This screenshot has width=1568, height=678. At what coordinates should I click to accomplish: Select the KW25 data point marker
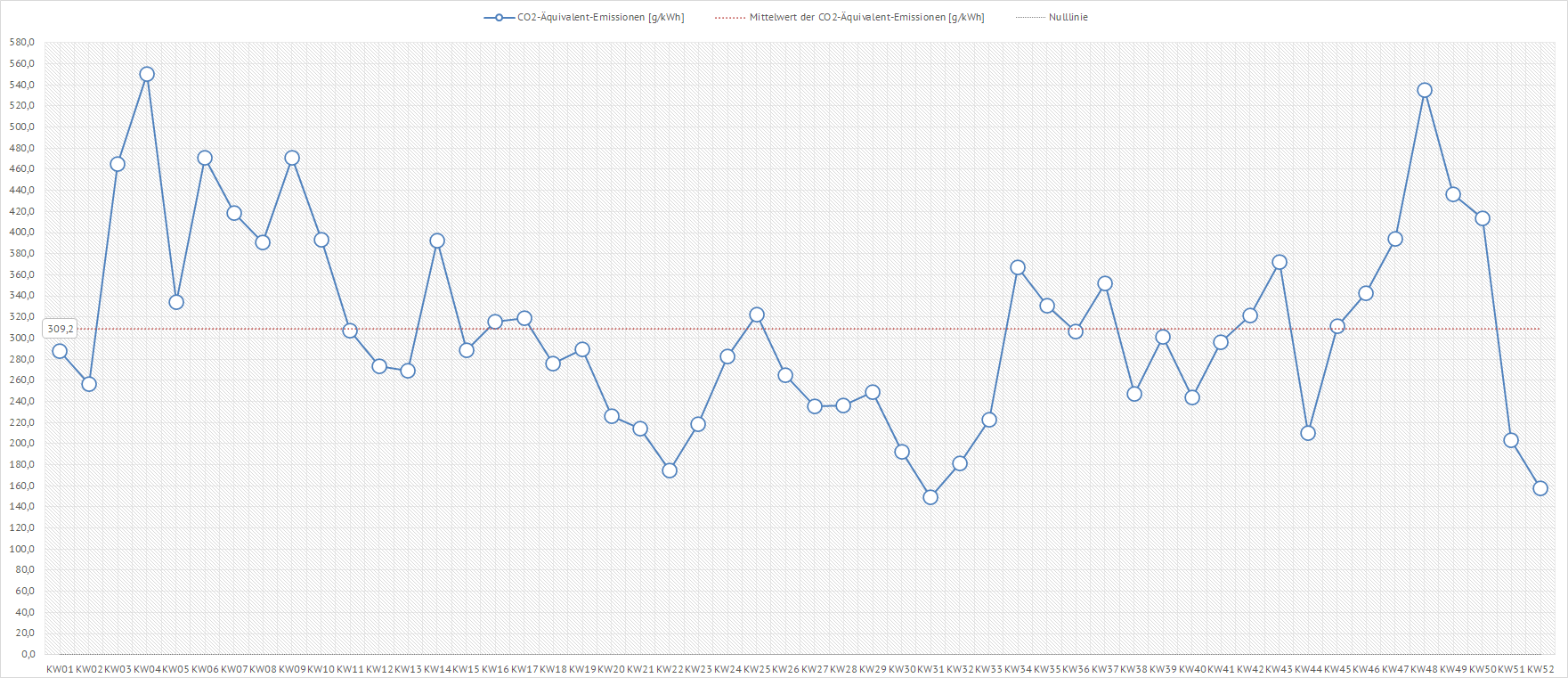(757, 314)
